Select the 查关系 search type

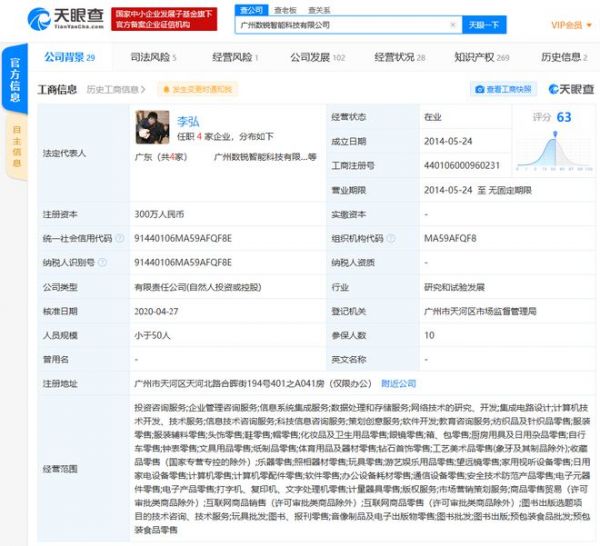(318, 9)
